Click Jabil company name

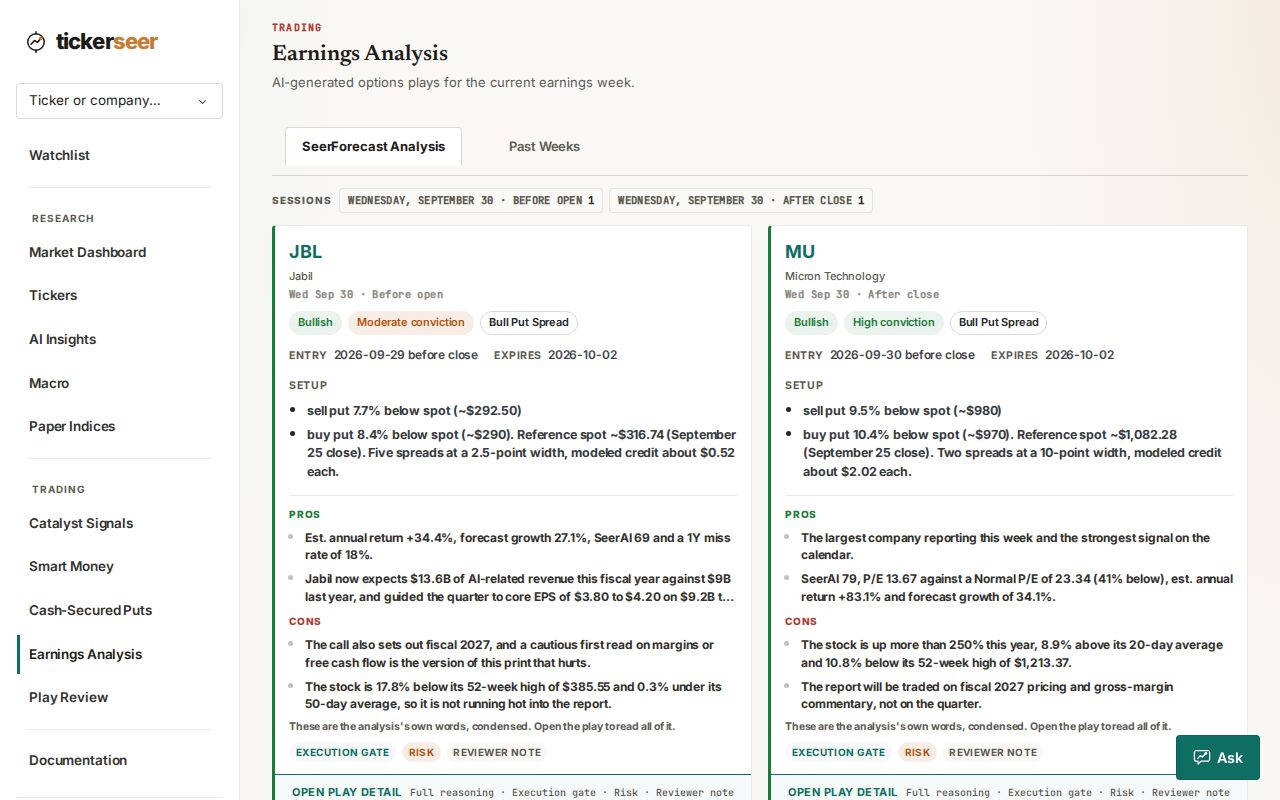(x=301, y=276)
